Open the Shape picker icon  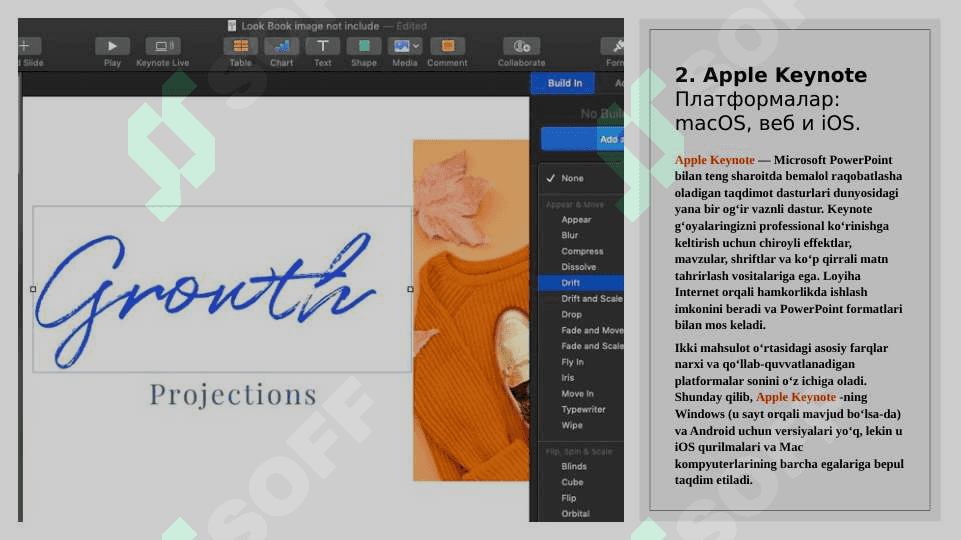point(363,46)
